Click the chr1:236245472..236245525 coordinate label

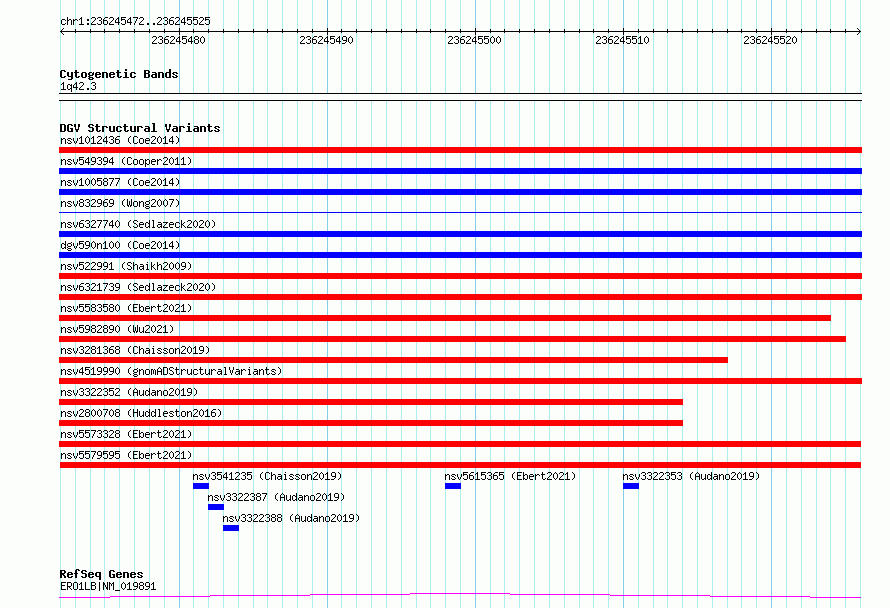pos(135,22)
